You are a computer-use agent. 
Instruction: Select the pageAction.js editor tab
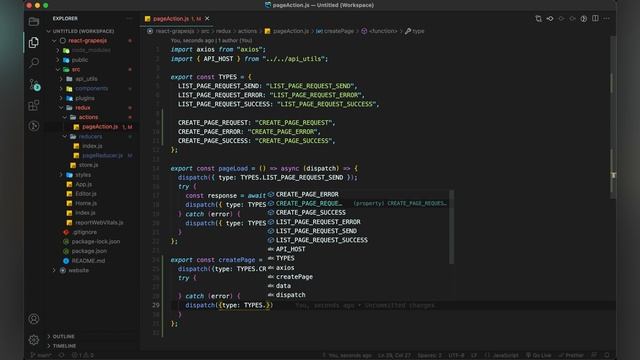click(x=177, y=18)
